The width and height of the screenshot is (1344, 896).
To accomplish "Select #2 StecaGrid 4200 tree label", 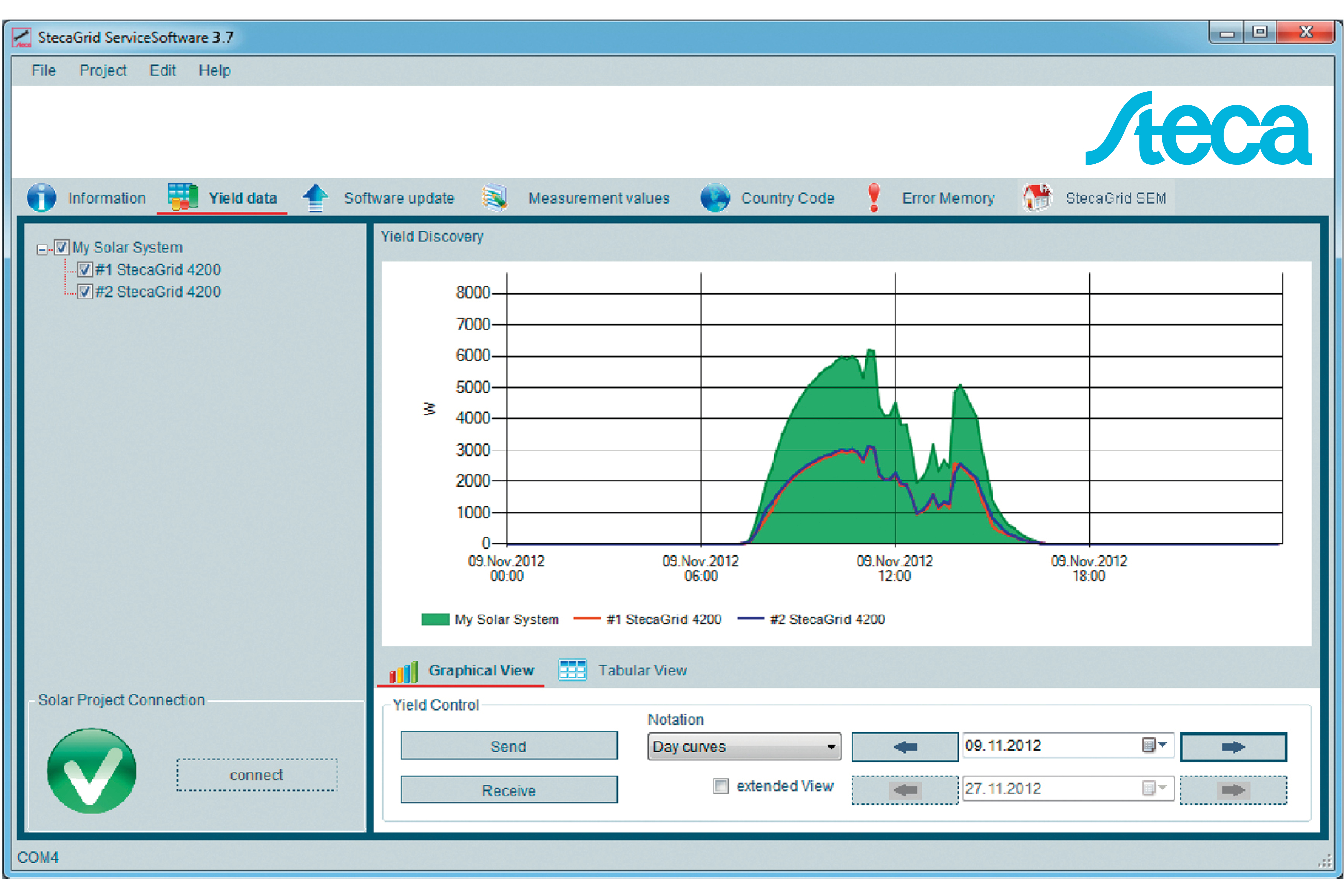I will coord(158,292).
